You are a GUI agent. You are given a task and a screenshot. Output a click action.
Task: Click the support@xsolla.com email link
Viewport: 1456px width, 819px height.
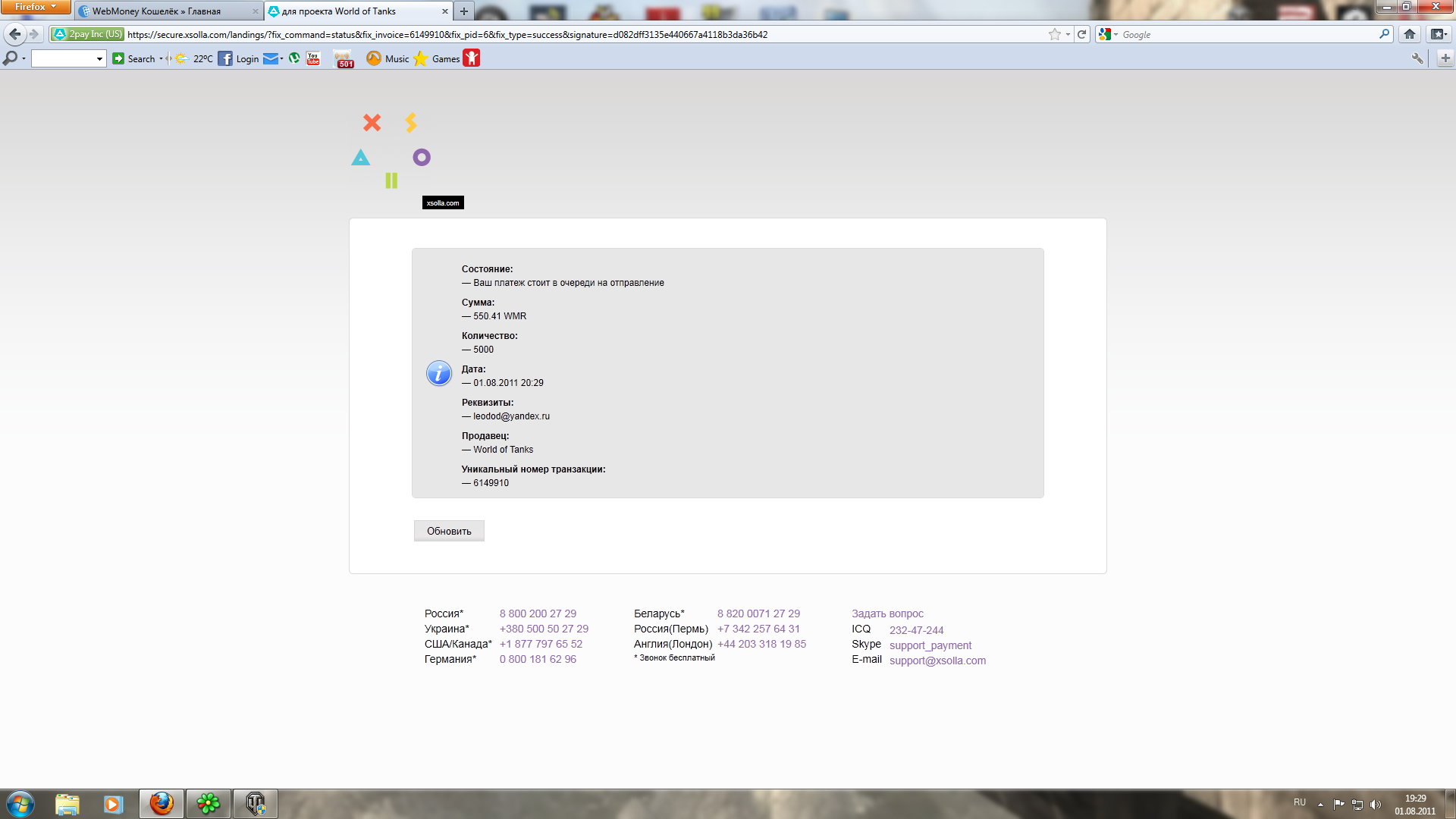pyautogui.click(x=937, y=661)
